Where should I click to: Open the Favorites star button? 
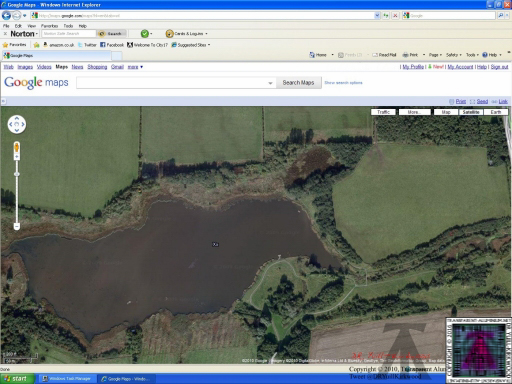(14, 45)
